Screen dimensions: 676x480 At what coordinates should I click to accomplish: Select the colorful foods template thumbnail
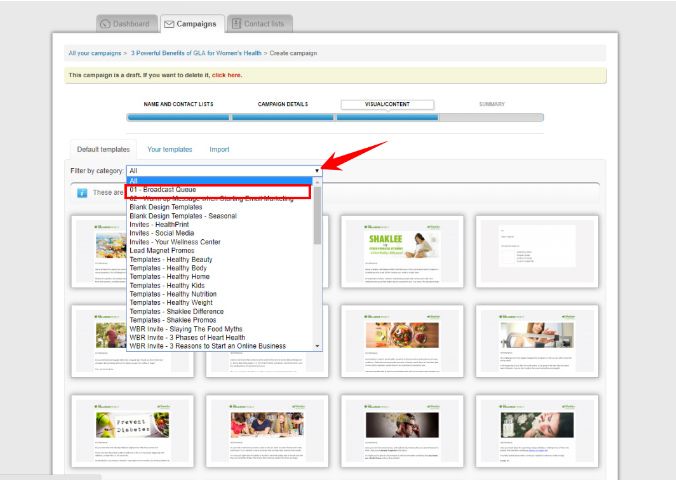99,251
